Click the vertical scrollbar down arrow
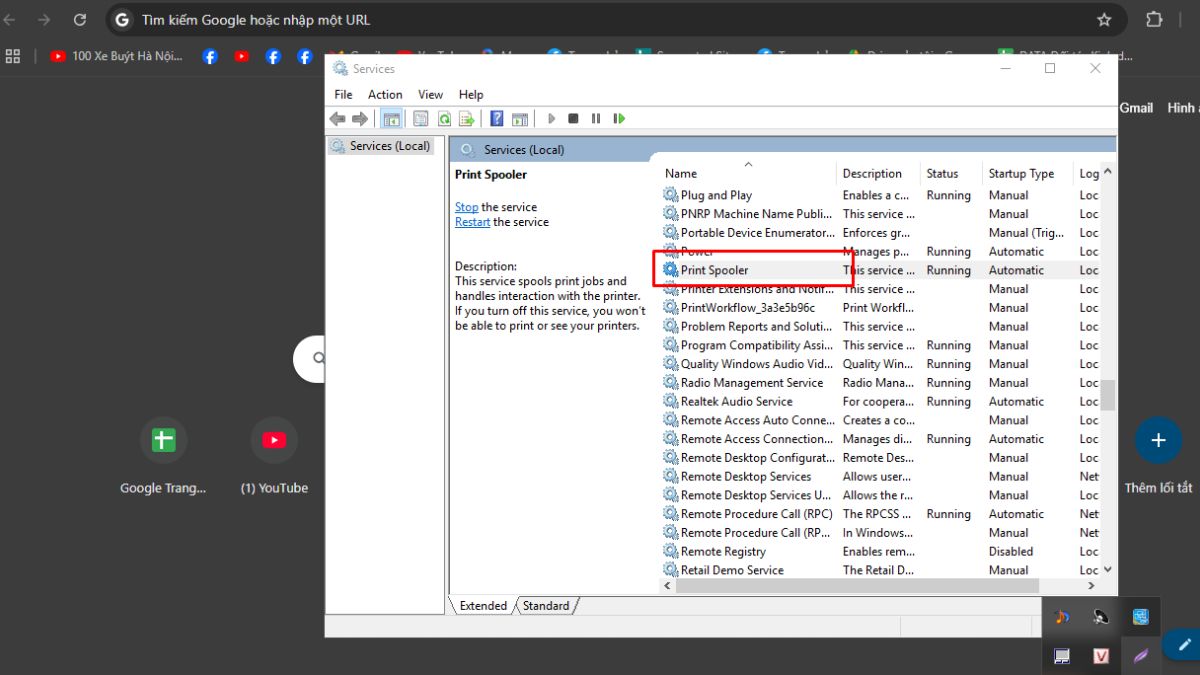 1108,569
